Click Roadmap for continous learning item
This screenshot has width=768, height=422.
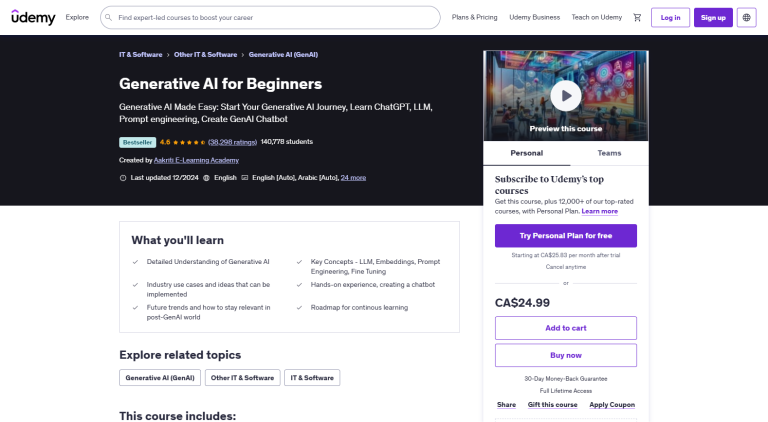tap(359, 308)
